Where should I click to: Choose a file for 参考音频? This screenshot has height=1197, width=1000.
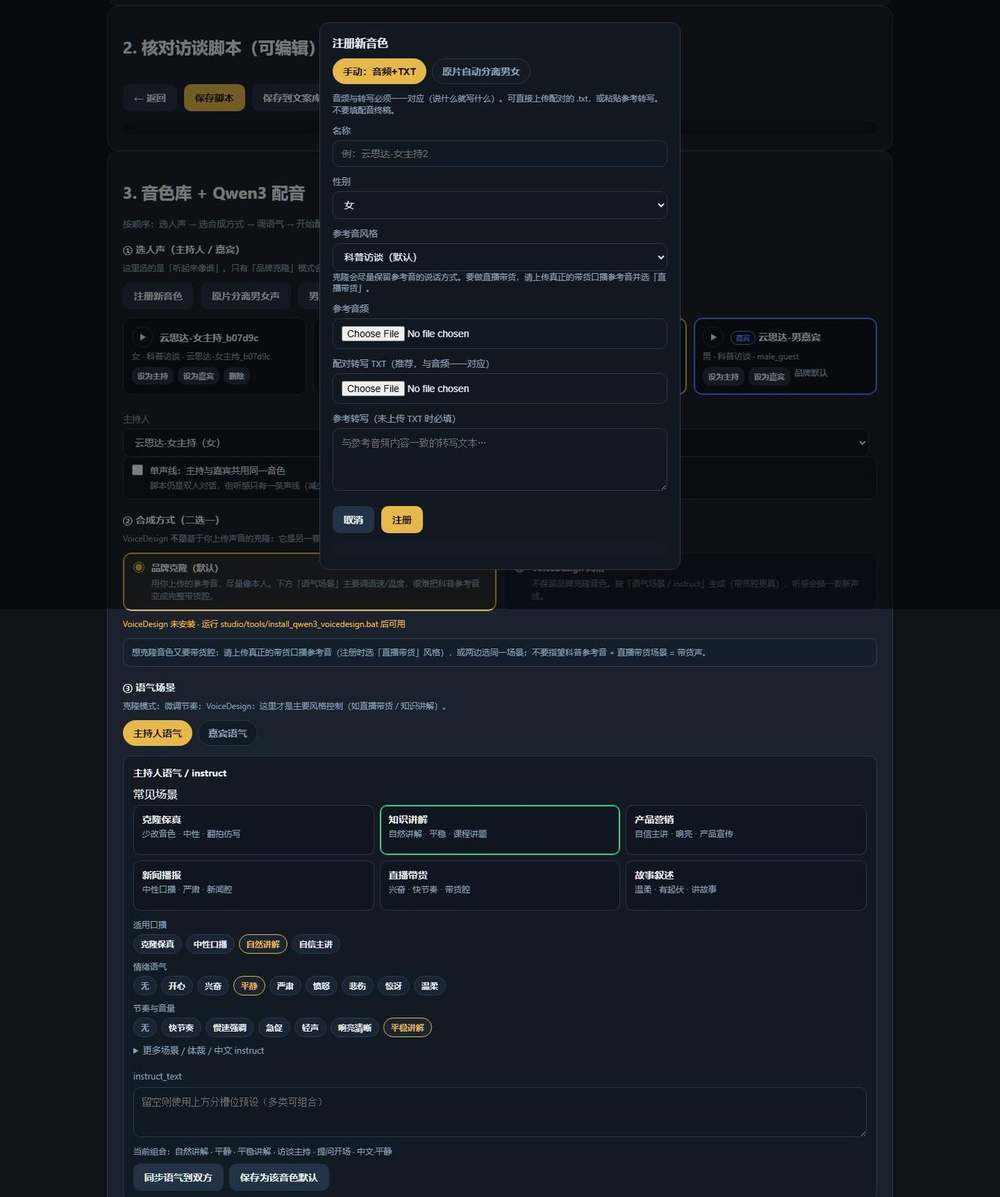click(373, 334)
